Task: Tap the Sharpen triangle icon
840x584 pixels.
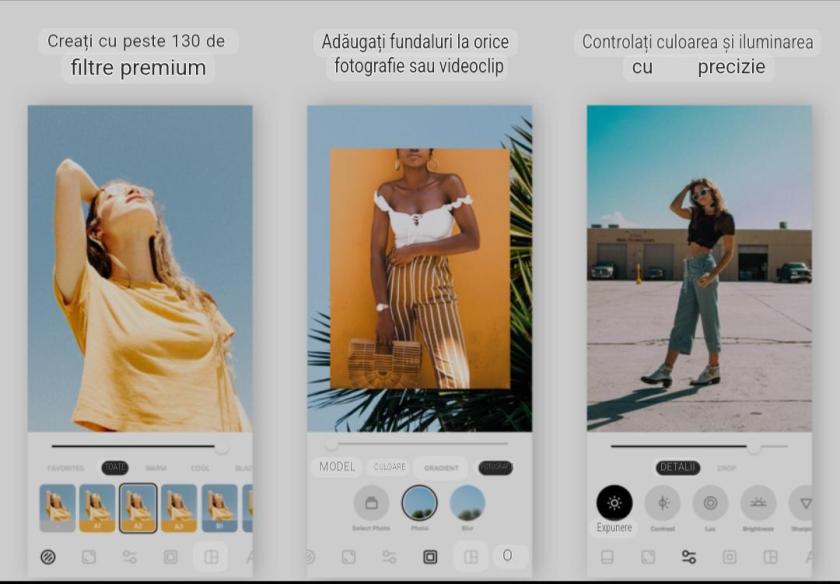Action: pos(803,502)
